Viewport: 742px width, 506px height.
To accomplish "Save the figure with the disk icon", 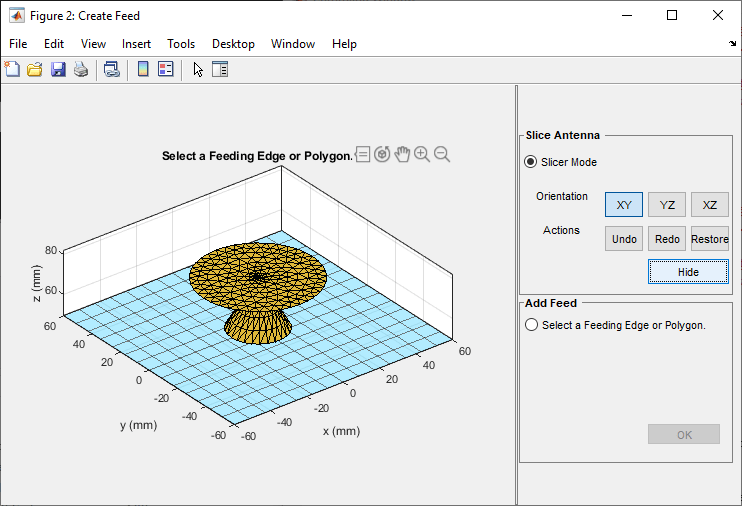I will [58, 69].
